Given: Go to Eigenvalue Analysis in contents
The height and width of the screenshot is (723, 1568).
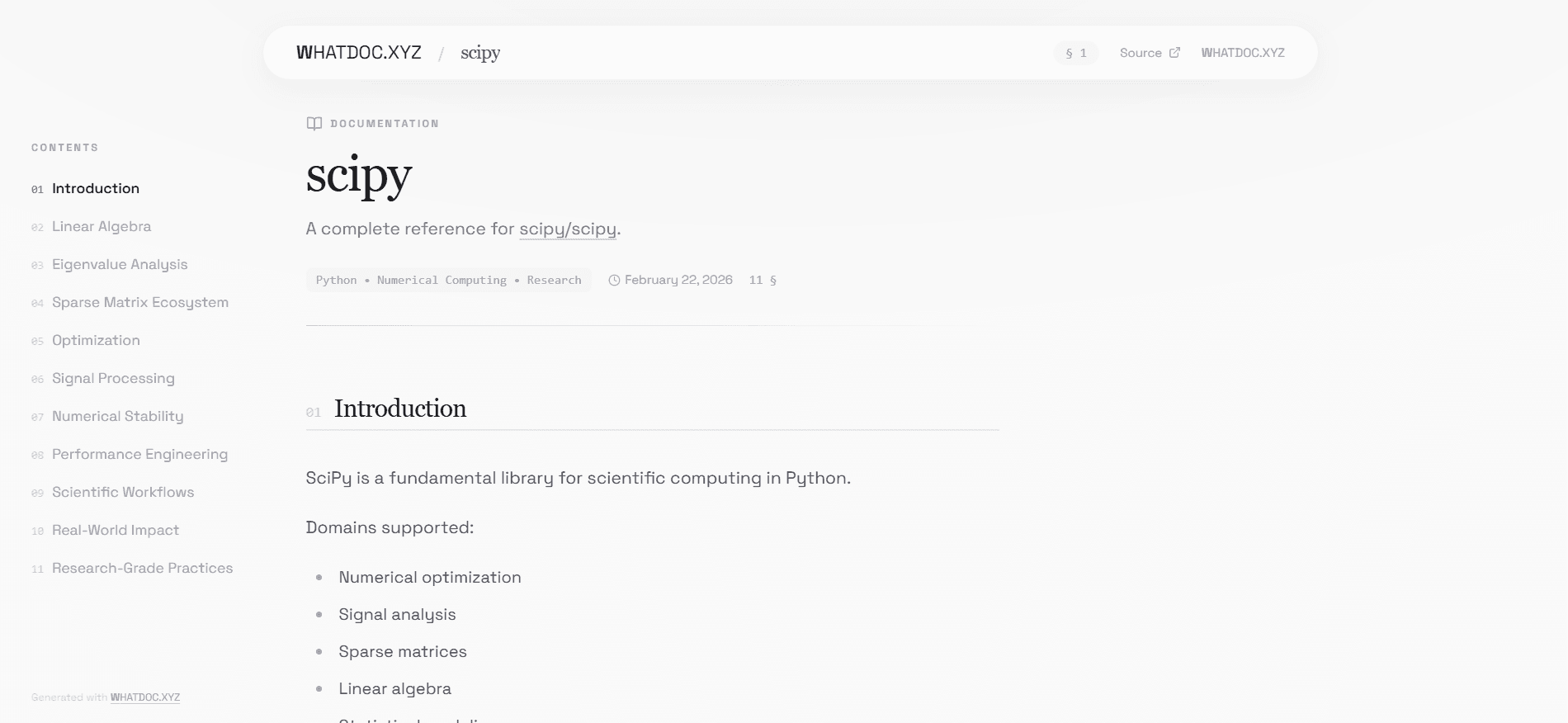Looking at the screenshot, I should (120, 264).
